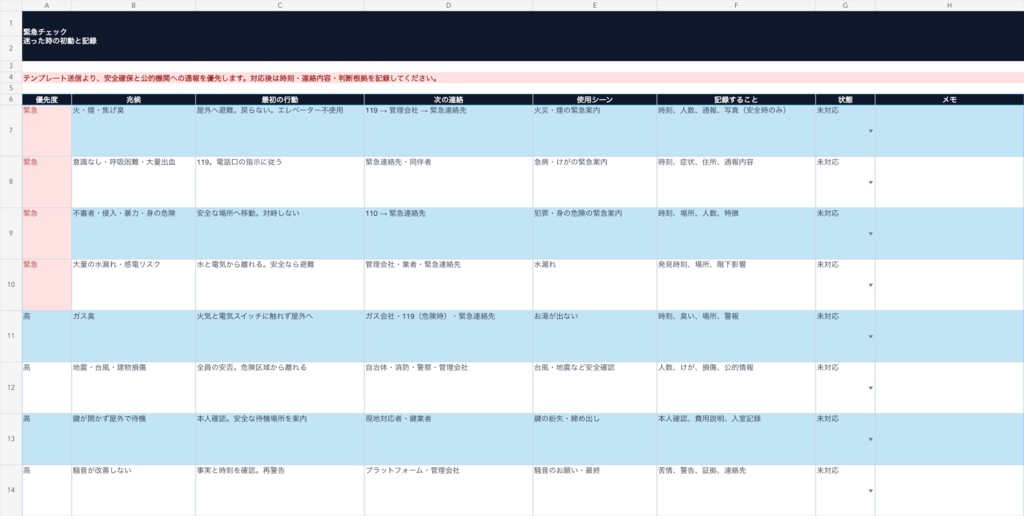The image size is (1024, 516).
Task: Select cell 本人確認、費用説明、入室記録
Action: (x=736, y=439)
